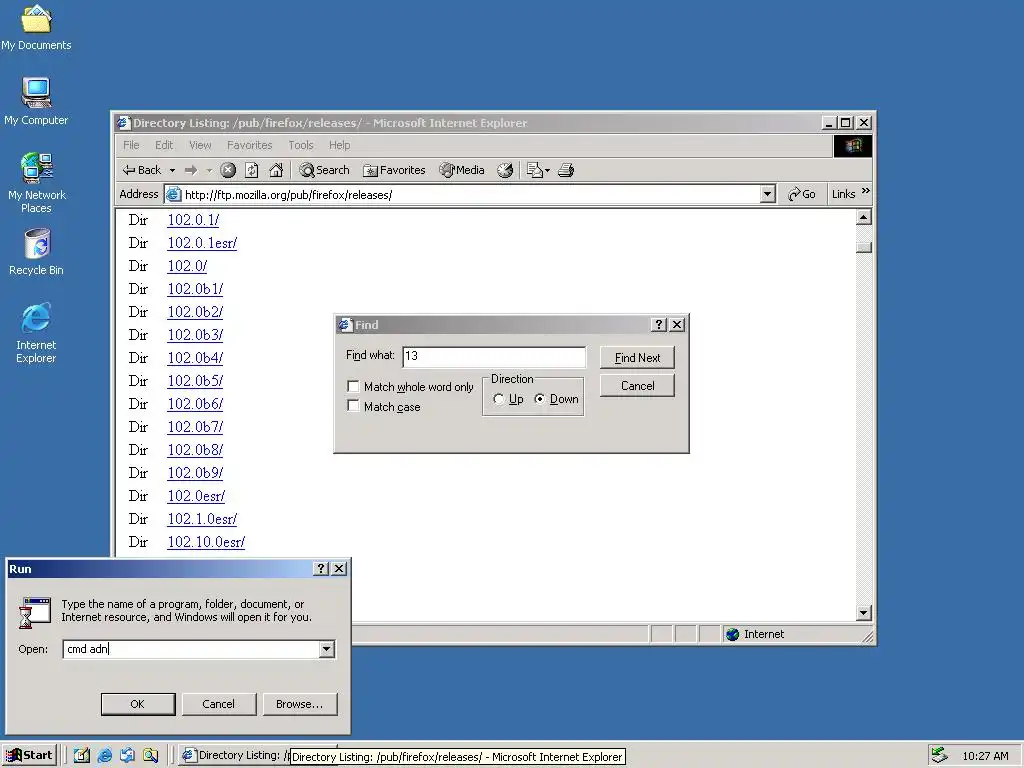Expand the Links toolbar chevron
This screenshot has width=1024, height=768.
[x=865, y=191]
